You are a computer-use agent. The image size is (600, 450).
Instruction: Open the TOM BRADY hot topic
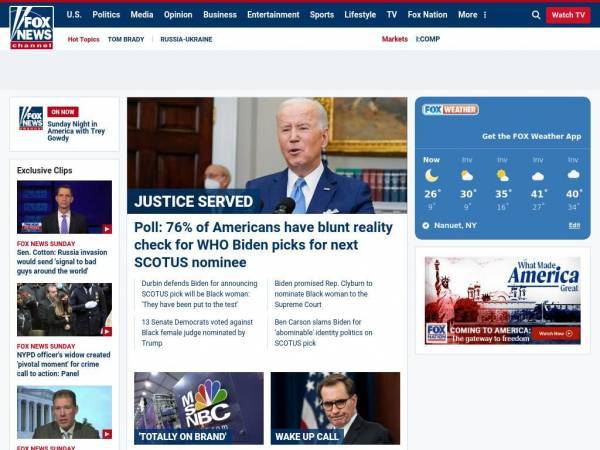[x=126, y=39]
